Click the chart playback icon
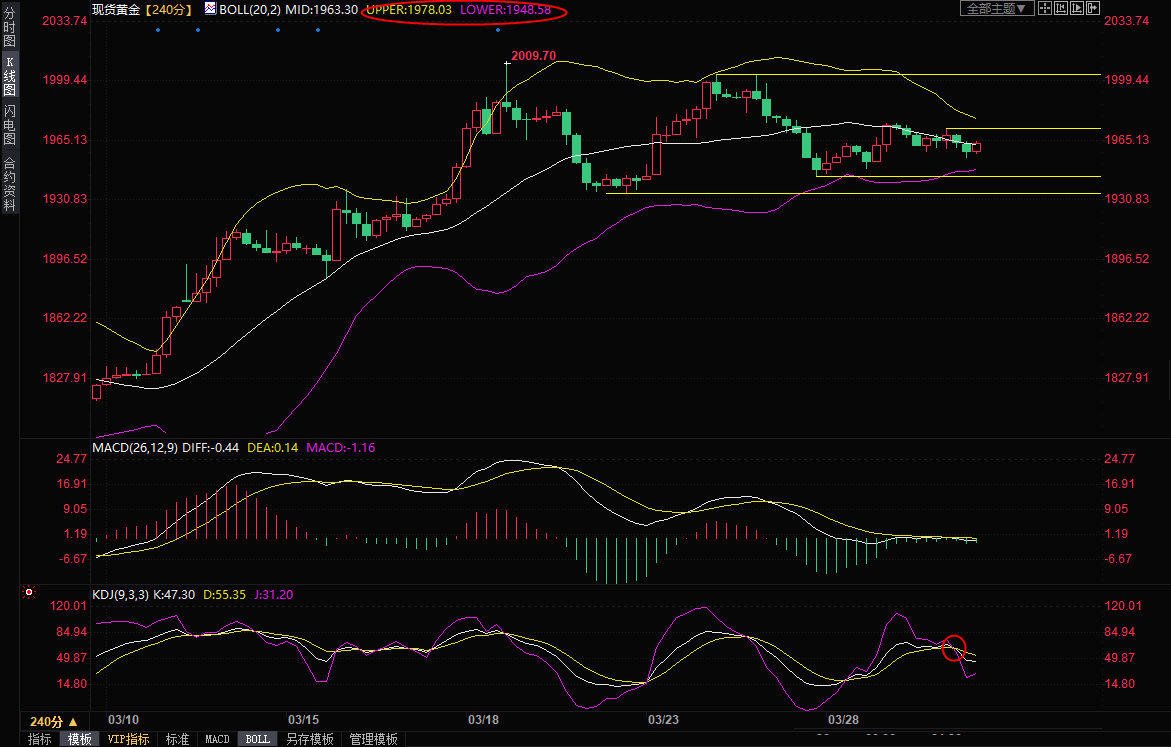The width and height of the screenshot is (1171, 747). (1075, 8)
